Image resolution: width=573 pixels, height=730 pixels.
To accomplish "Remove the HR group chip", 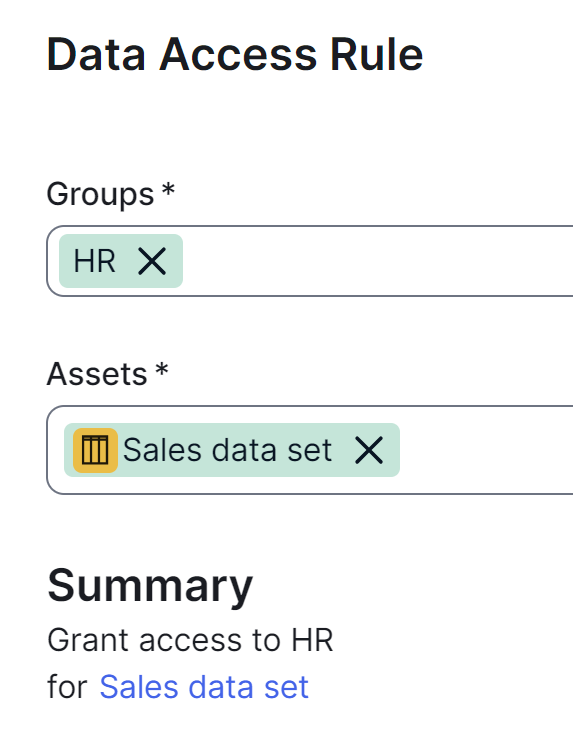I will tap(152, 261).
